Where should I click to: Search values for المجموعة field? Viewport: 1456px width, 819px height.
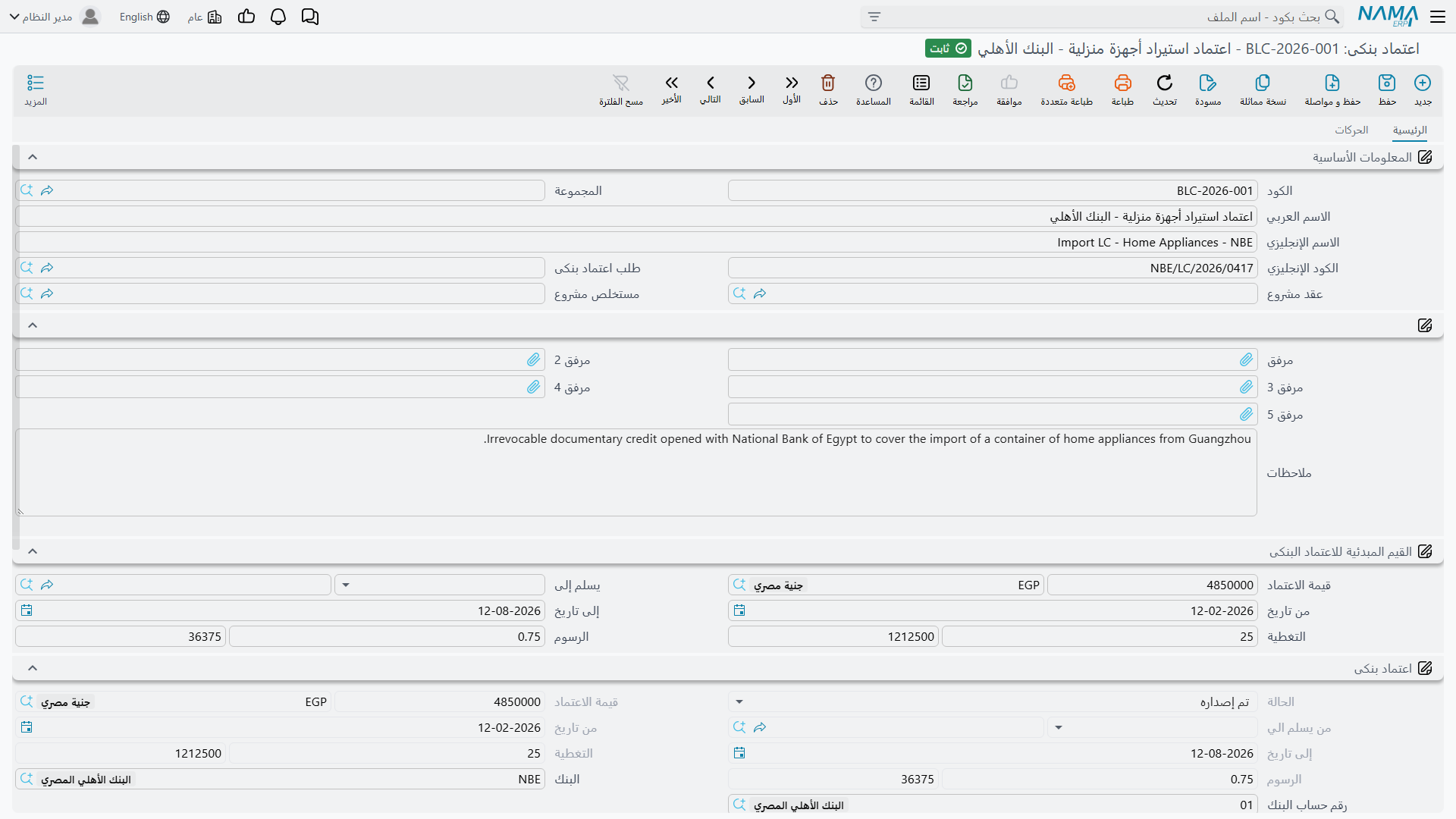pyautogui.click(x=27, y=190)
